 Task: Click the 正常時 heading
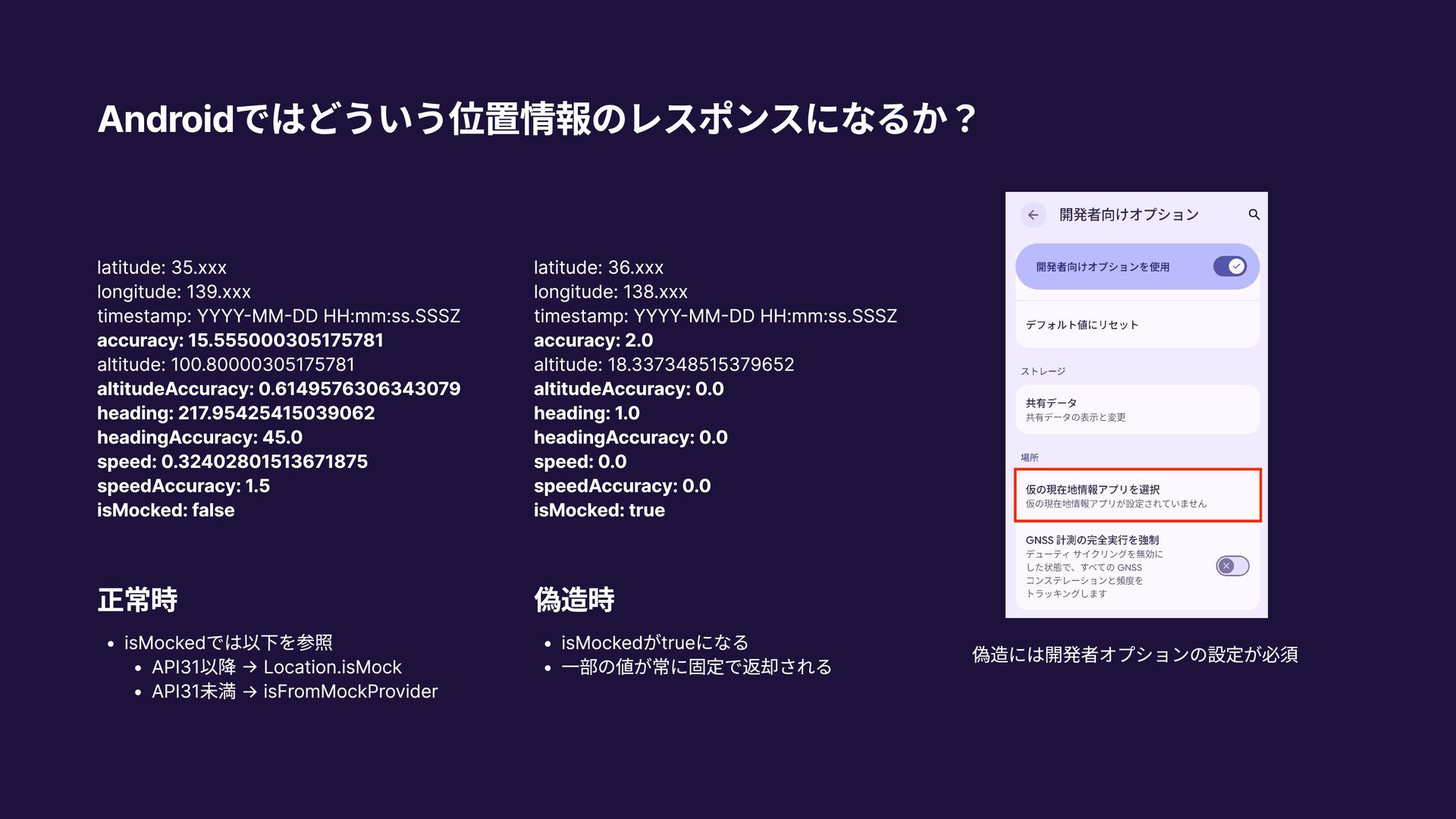[137, 600]
